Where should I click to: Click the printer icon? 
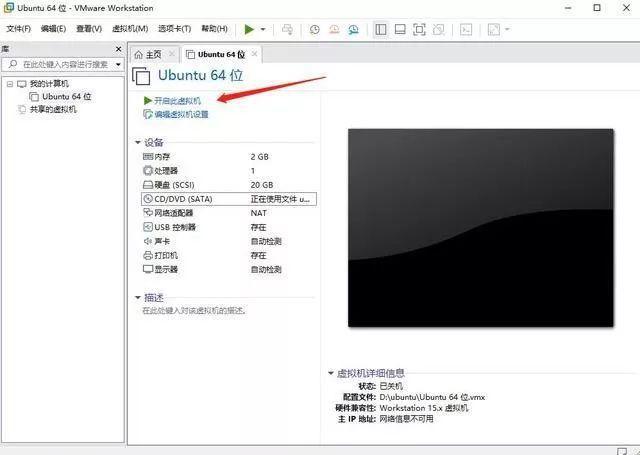click(x=148, y=255)
